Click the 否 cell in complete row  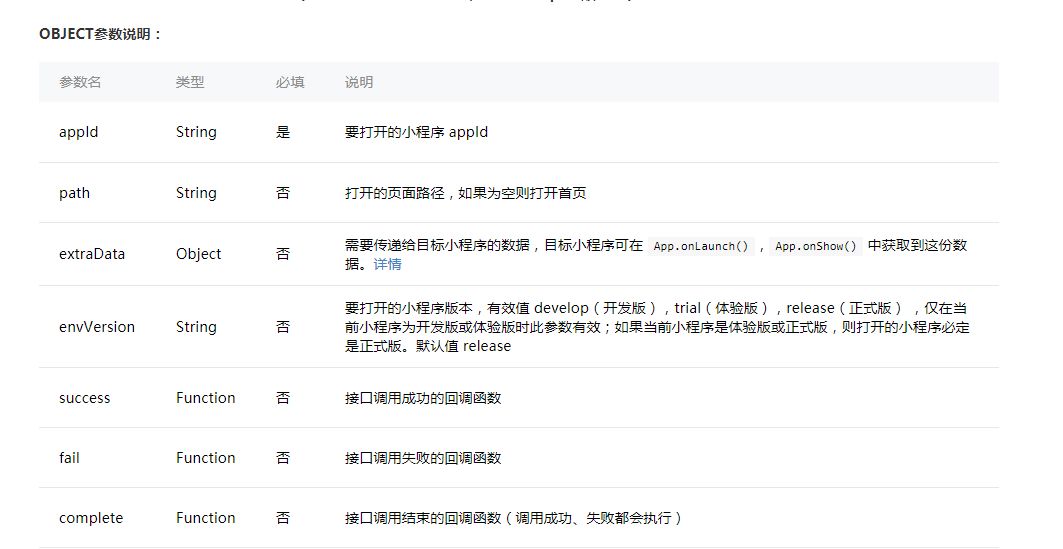tap(283, 518)
